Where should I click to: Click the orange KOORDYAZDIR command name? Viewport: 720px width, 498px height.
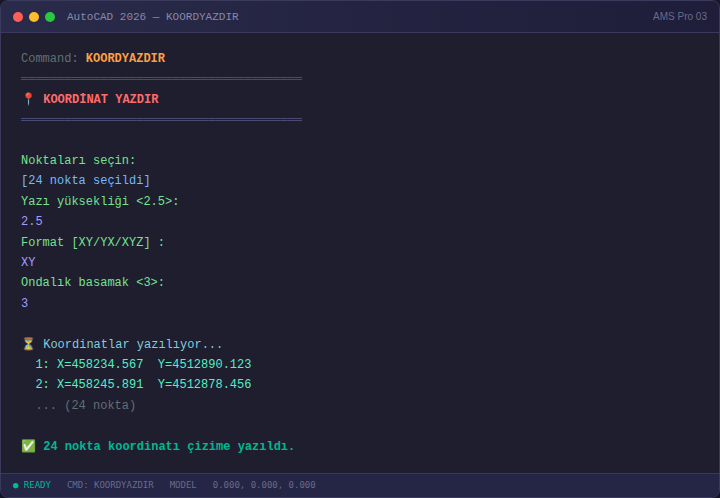(125, 58)
